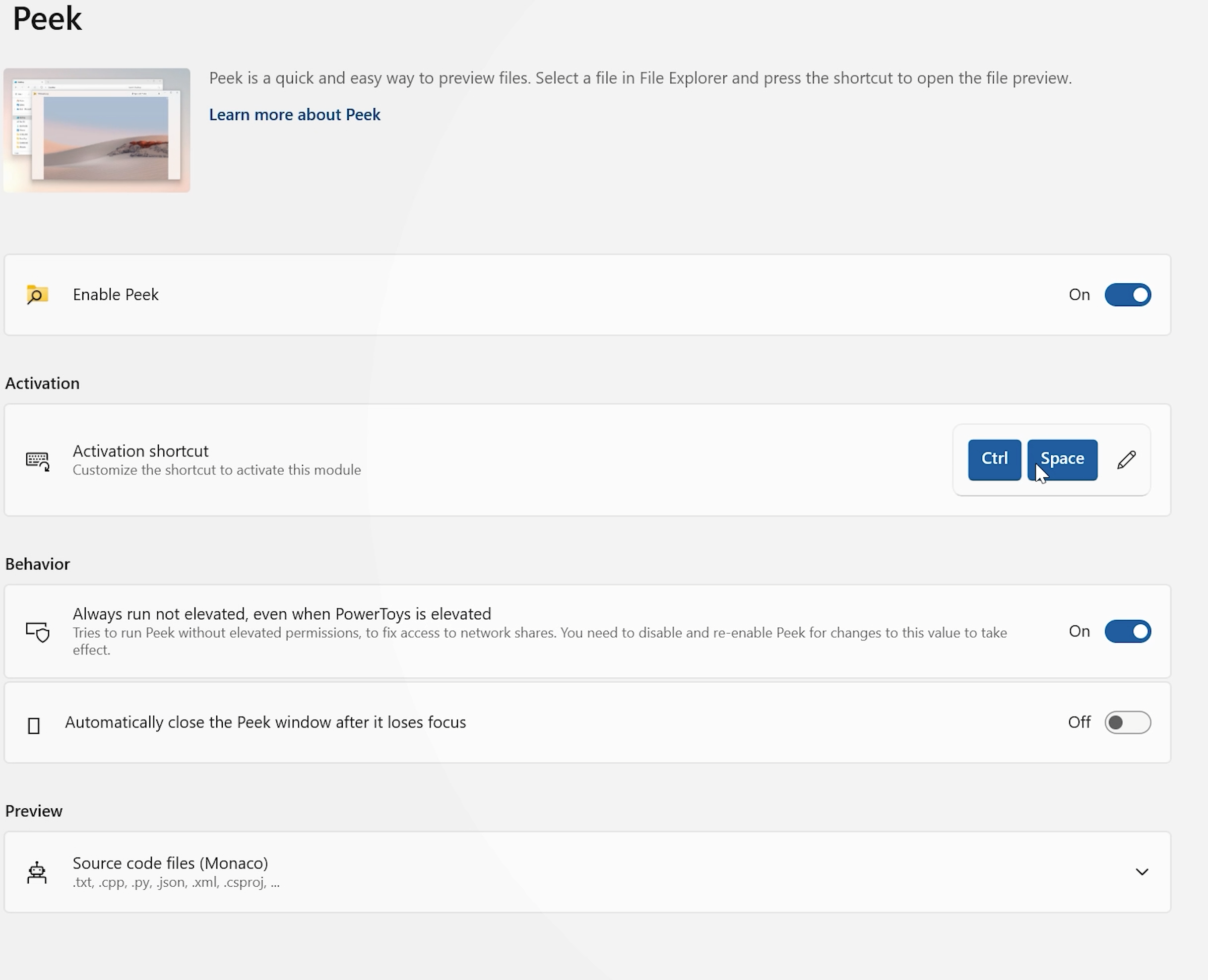Click the icon beside Automatically close Peek window
Viewport: 1208px width, 980px height.
pos(34,725)
